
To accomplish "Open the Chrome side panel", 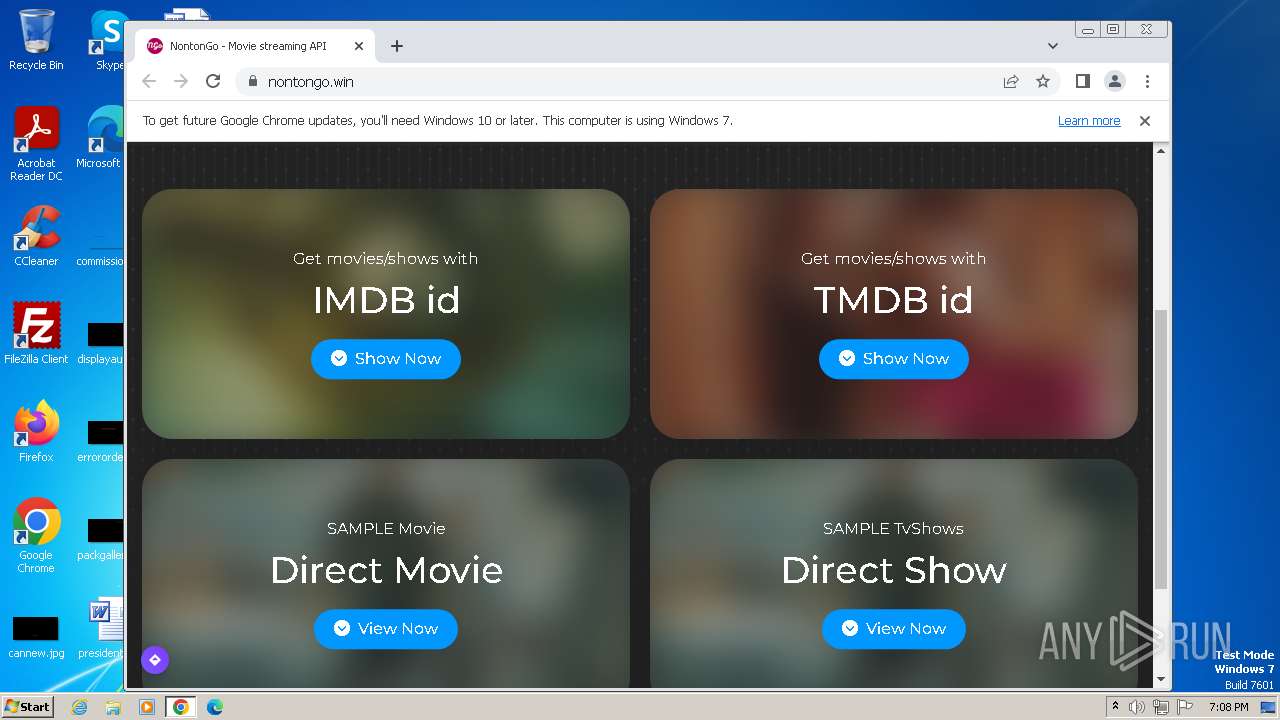I will coord(1082,82).
